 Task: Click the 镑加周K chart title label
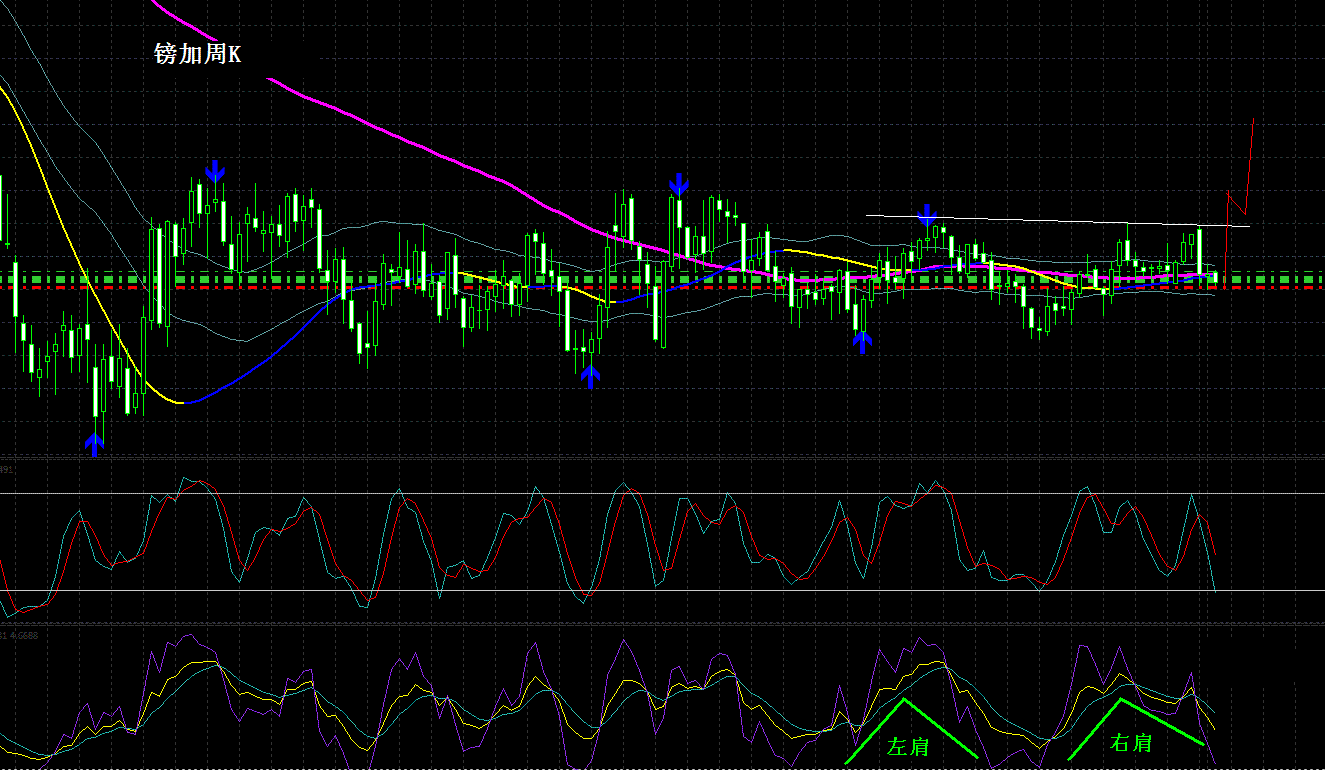(x=197, y=54)
